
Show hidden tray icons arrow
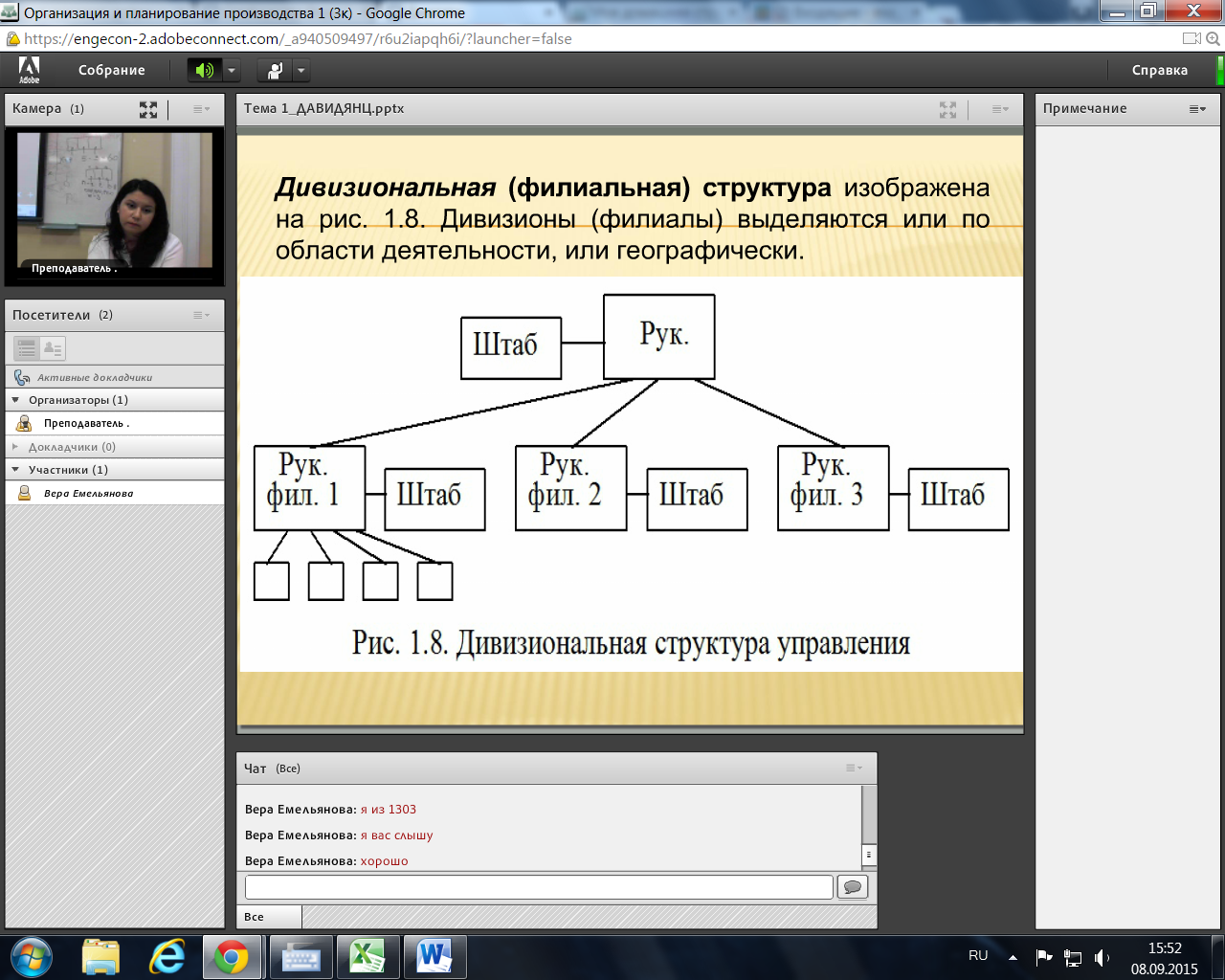(x=1013, y=957)
